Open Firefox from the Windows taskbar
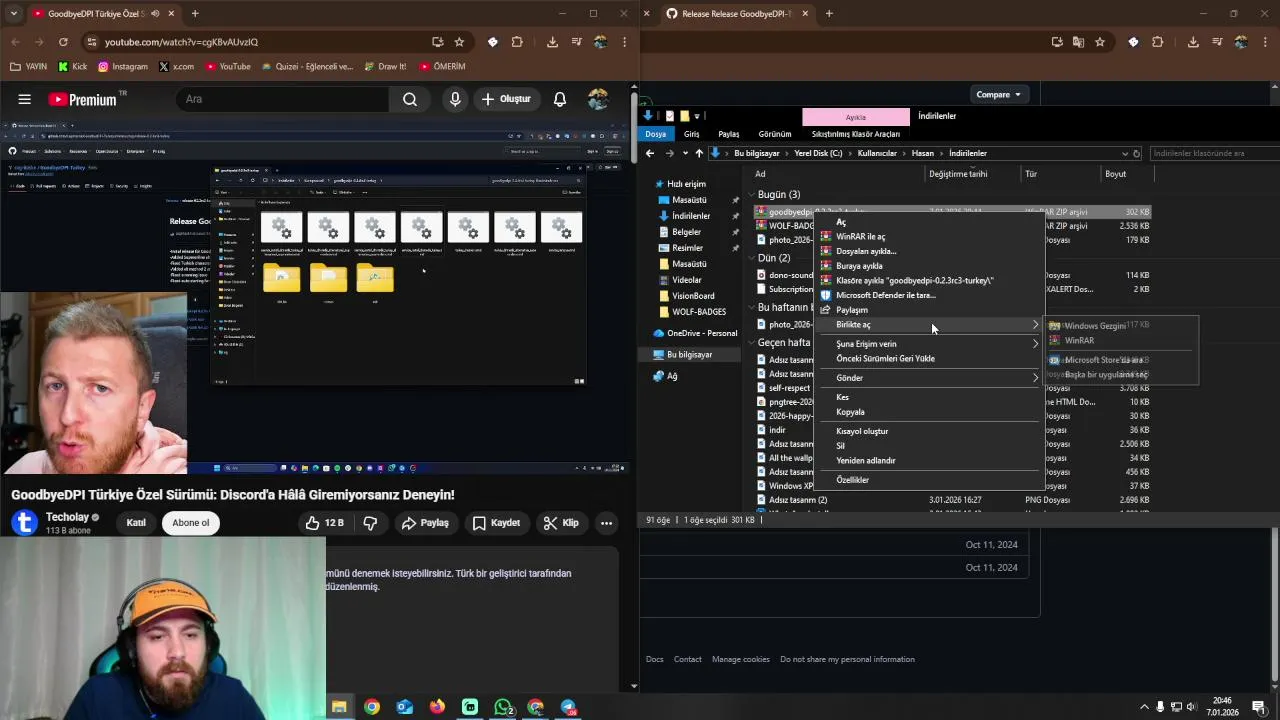This screenshot has height=720, width=1280. (437, 707)
